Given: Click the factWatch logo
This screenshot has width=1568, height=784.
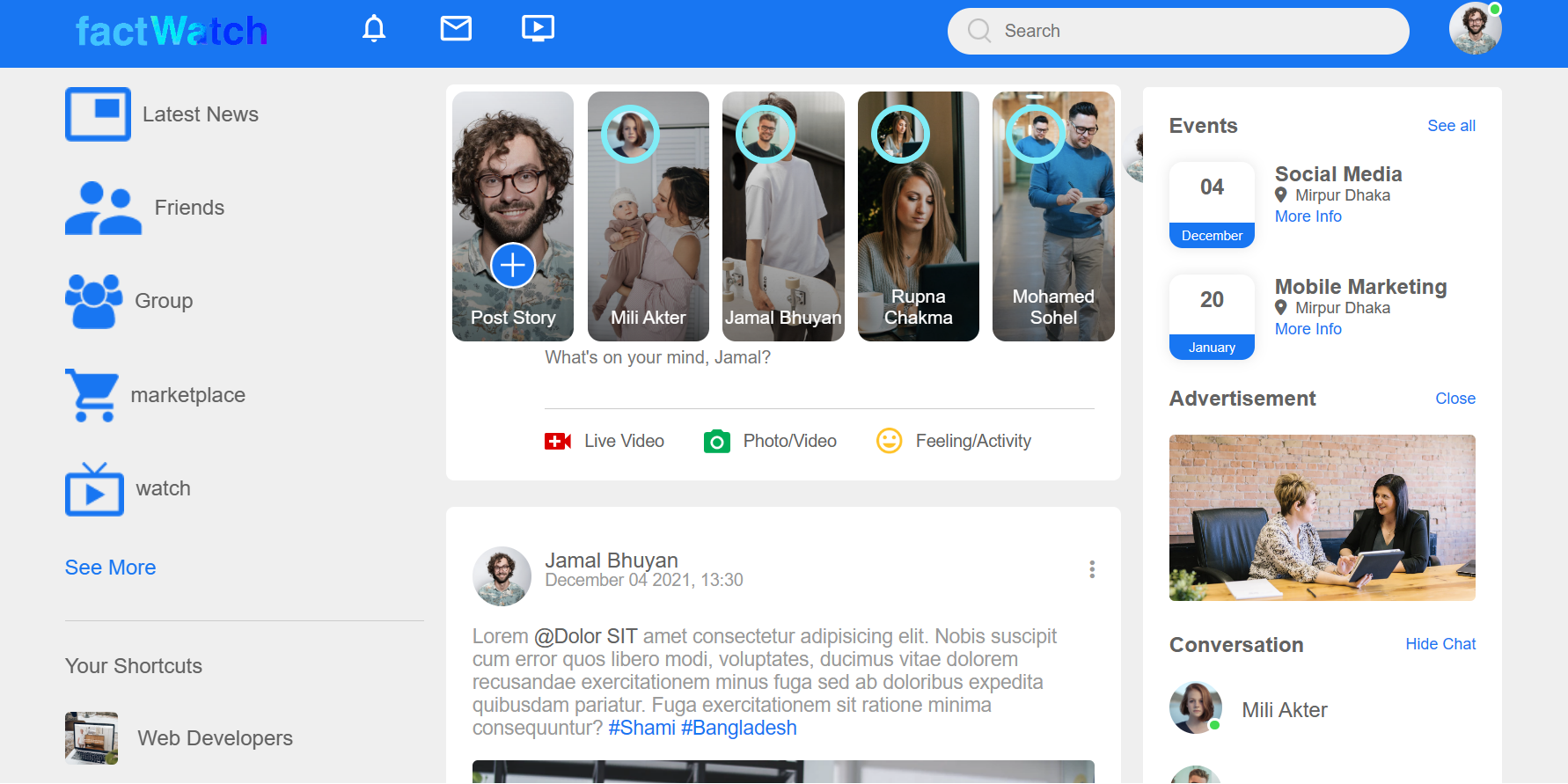Looking at the screenshot, I should pyautogui.click(x=172, y=32).
